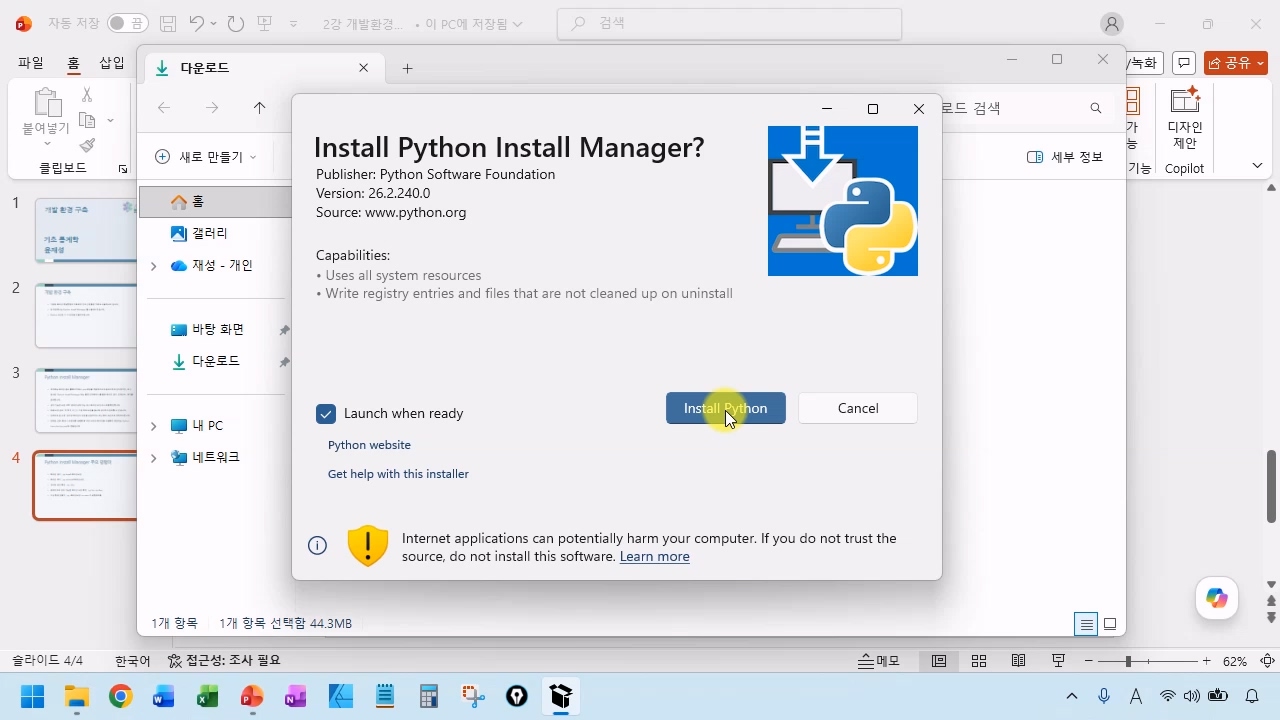Screen dimensions: 1280x720
Task: Expand the Copy options dropdown arrow
Action: click(110, 121)
